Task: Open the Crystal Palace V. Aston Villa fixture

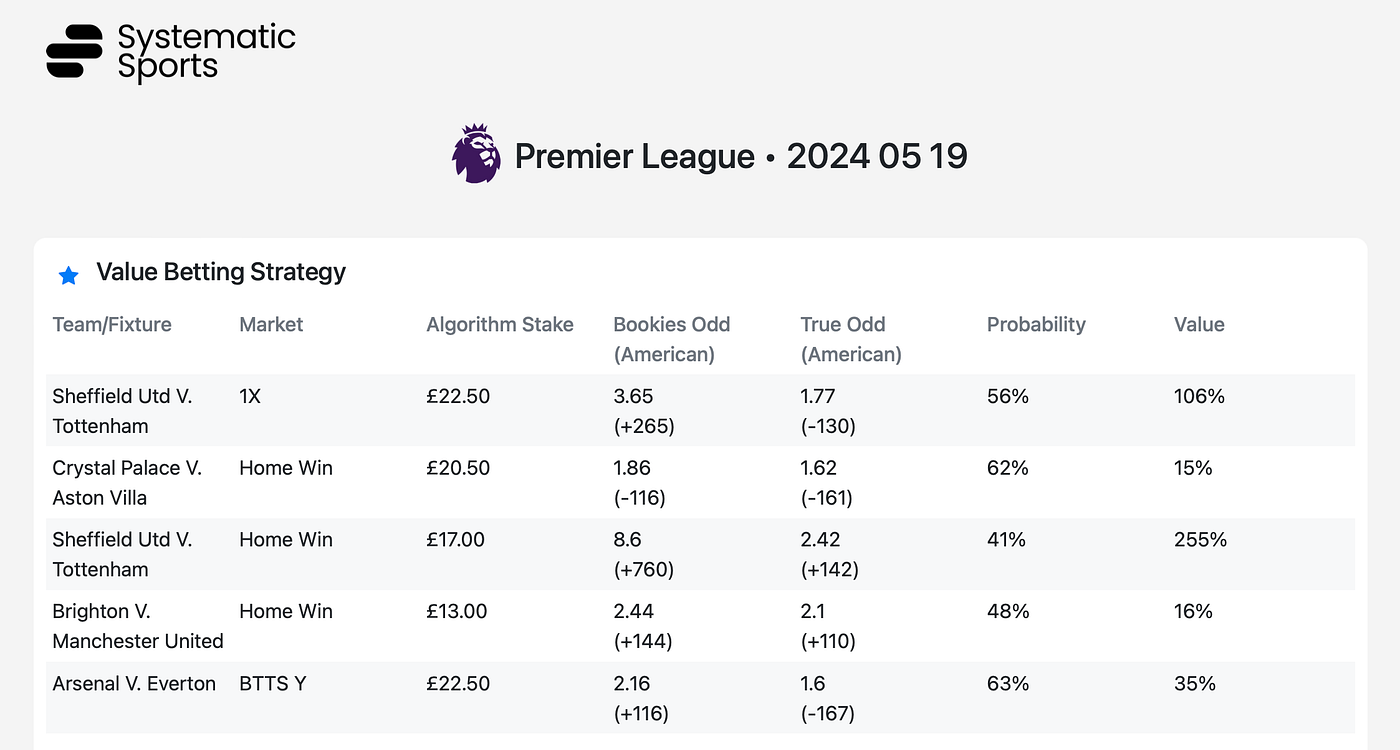Action: [x=127, y=483]
